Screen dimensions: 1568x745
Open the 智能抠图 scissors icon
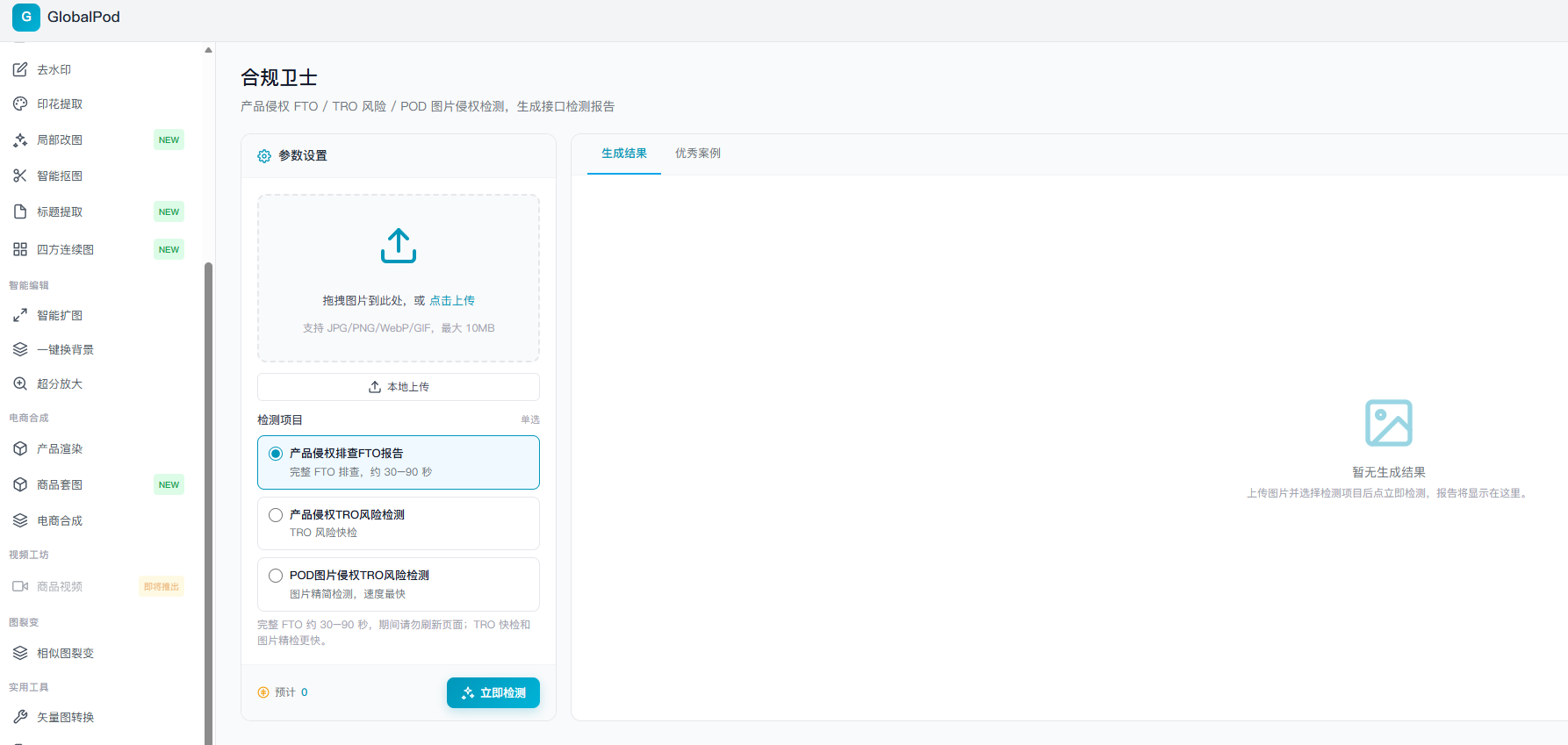(20, 176)
